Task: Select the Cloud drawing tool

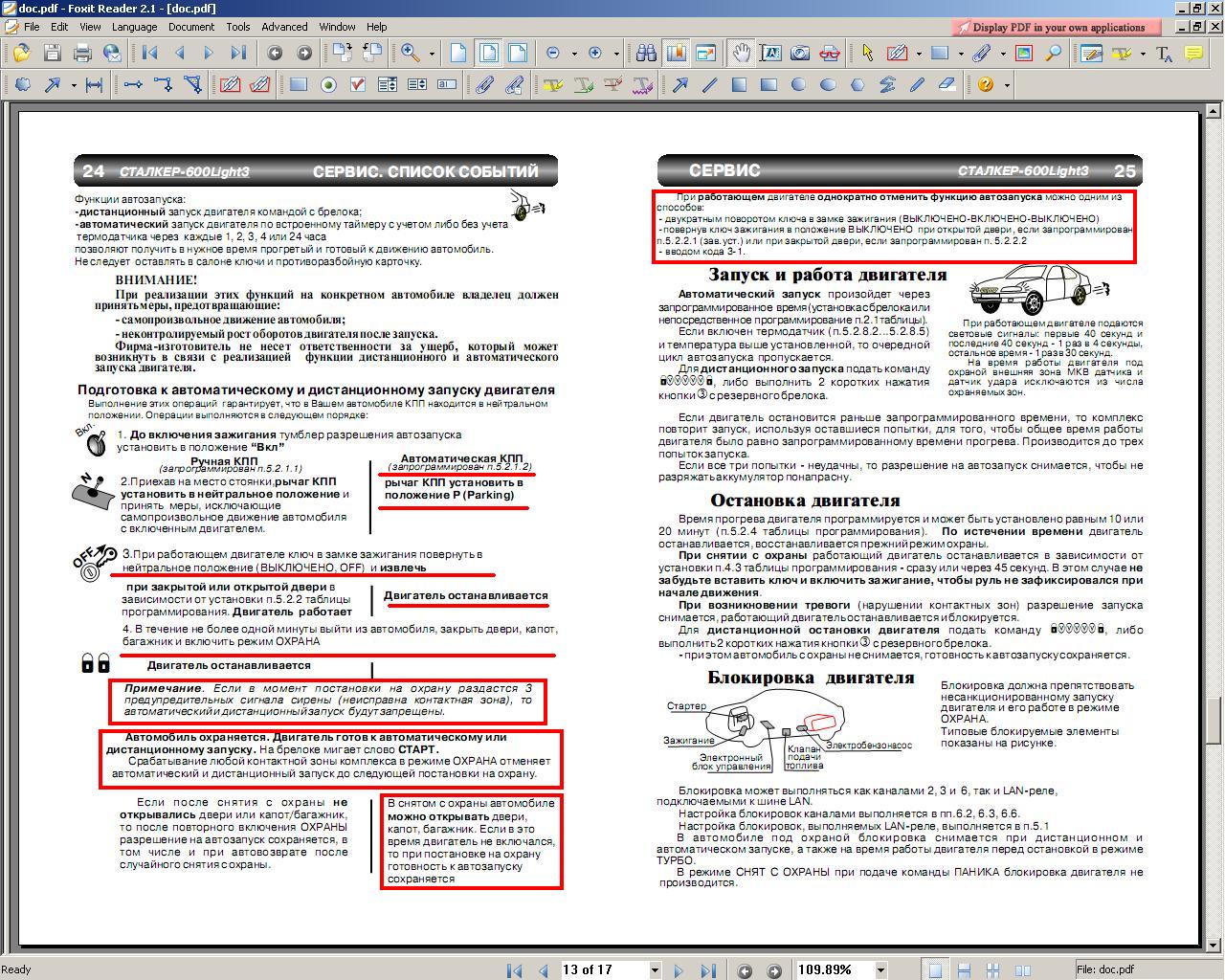Action: point(22,85)
